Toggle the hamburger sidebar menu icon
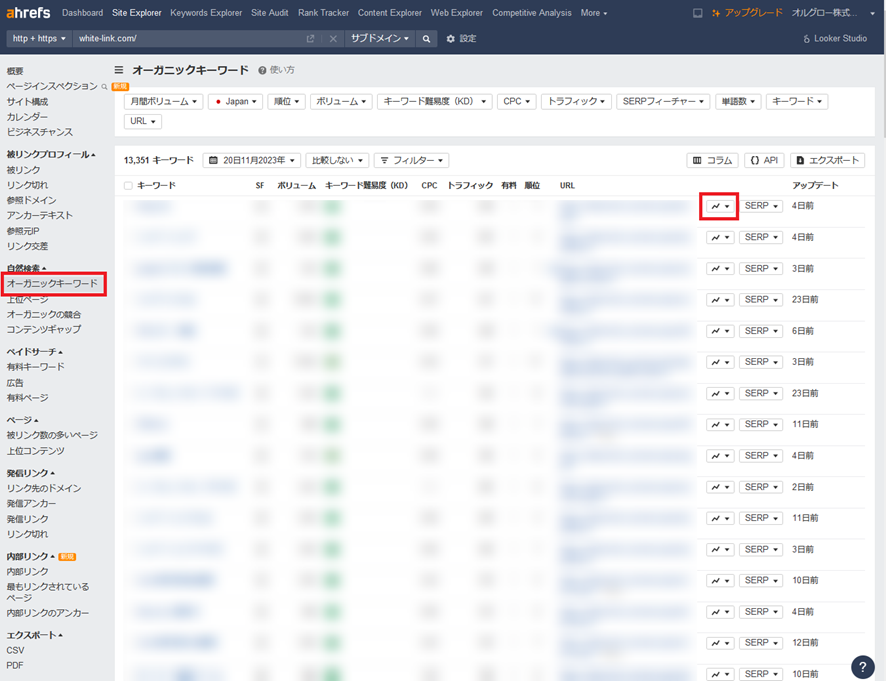 pos(119,70)
